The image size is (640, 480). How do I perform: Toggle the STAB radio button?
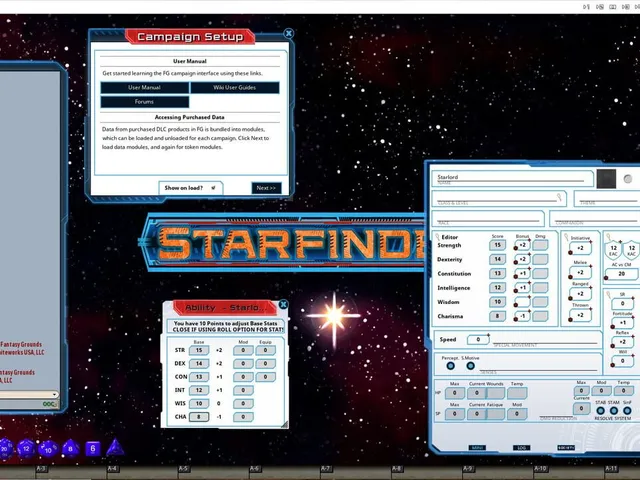point(600,411)
